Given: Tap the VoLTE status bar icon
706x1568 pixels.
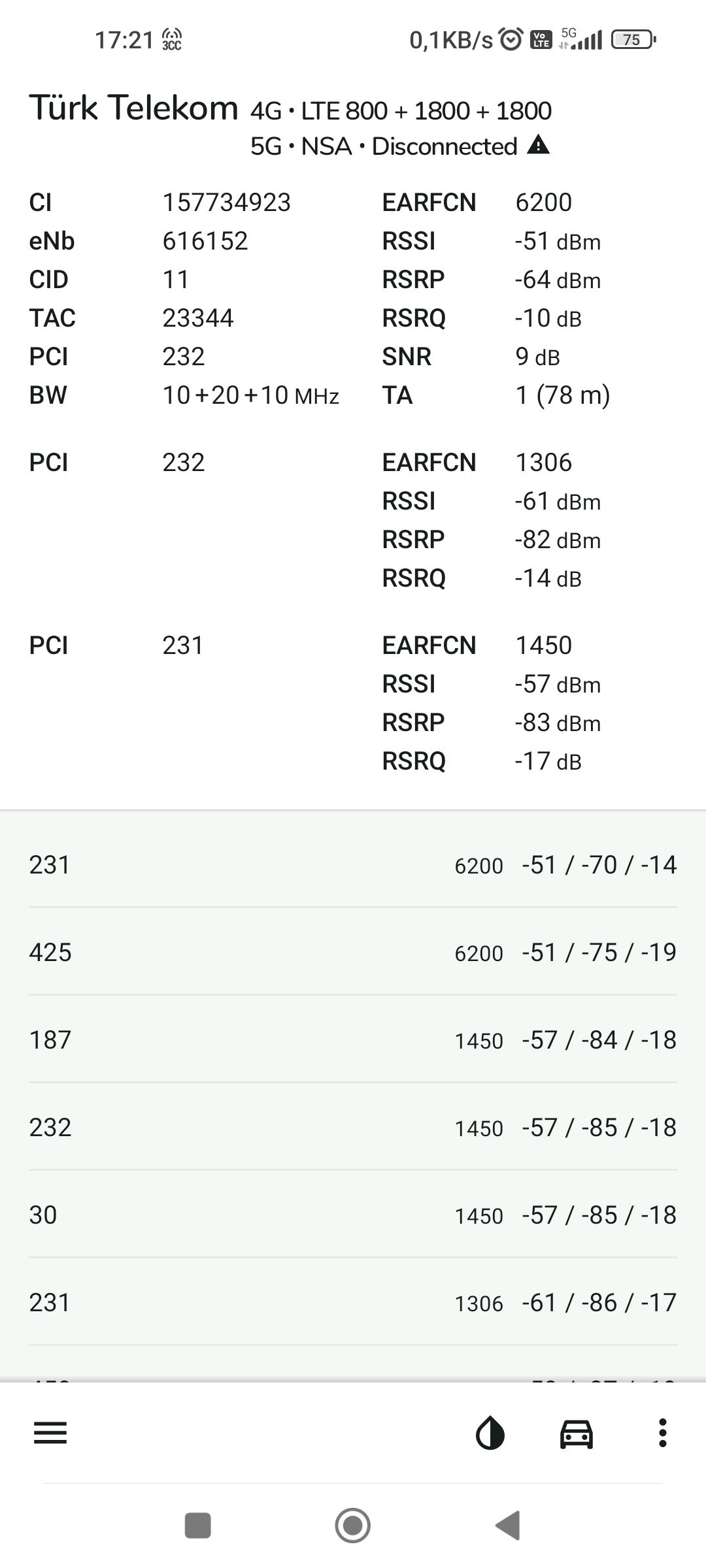Looking at the screenshot, I should (x=541, y=40).
